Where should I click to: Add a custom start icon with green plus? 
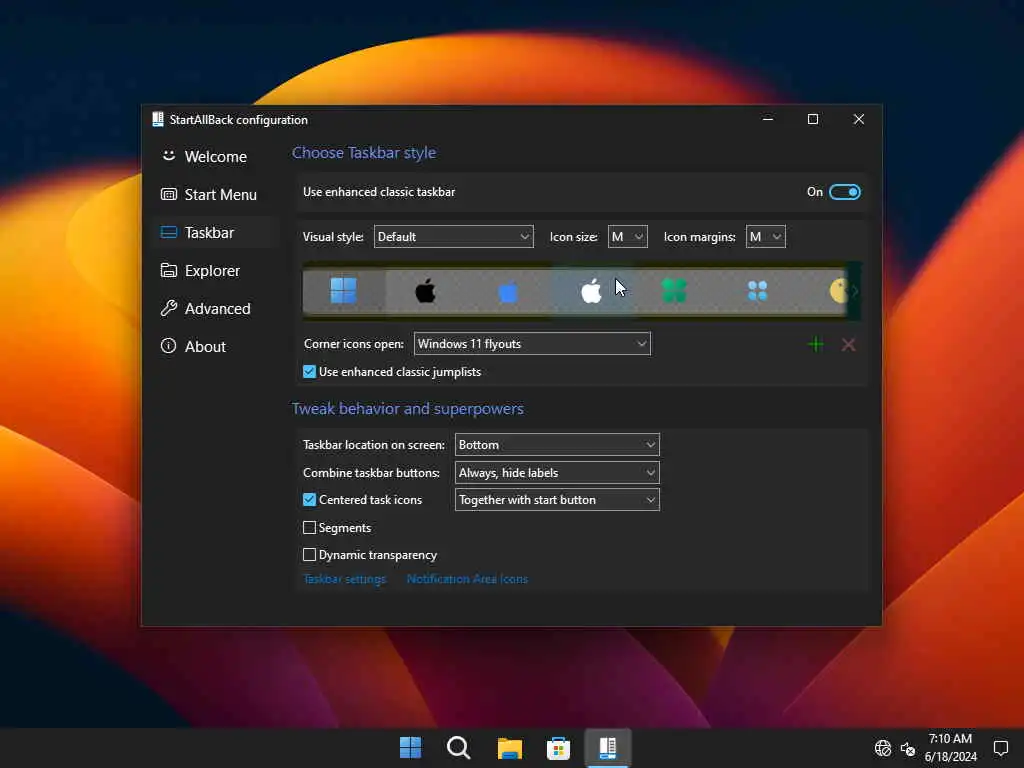coord(816,344)
